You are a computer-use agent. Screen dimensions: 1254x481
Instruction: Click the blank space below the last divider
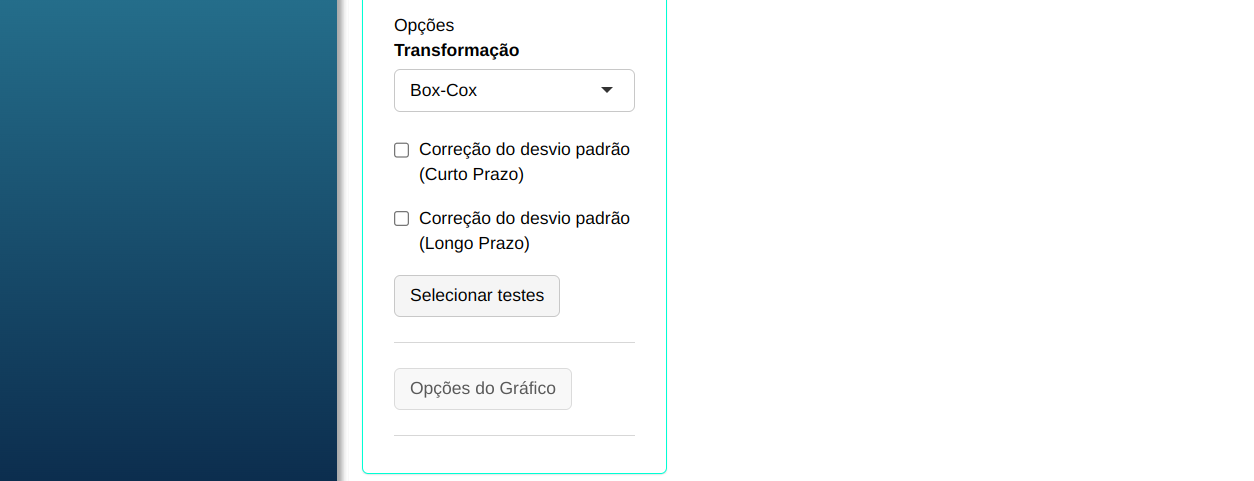point(514,454)
